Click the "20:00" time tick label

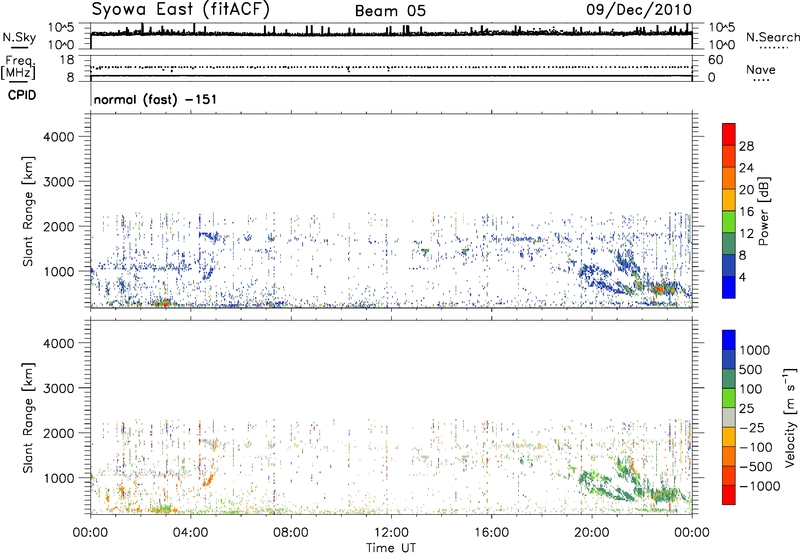coord(591,533)
